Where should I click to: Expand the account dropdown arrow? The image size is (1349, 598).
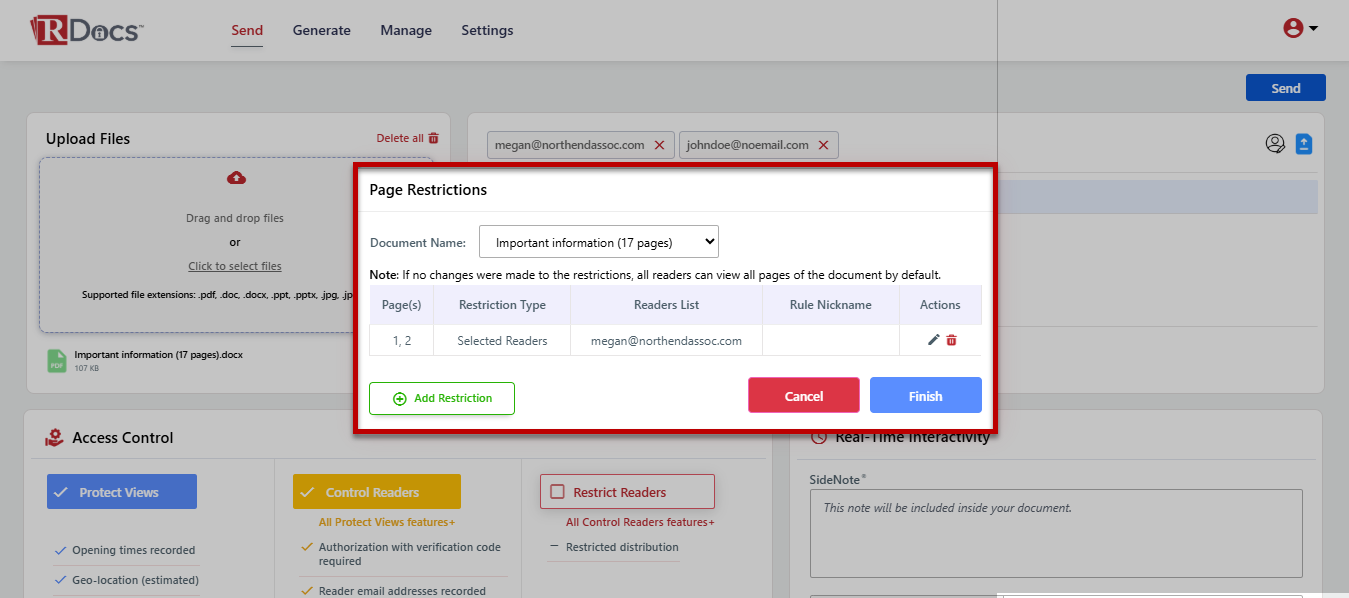tap(1313, 28)
